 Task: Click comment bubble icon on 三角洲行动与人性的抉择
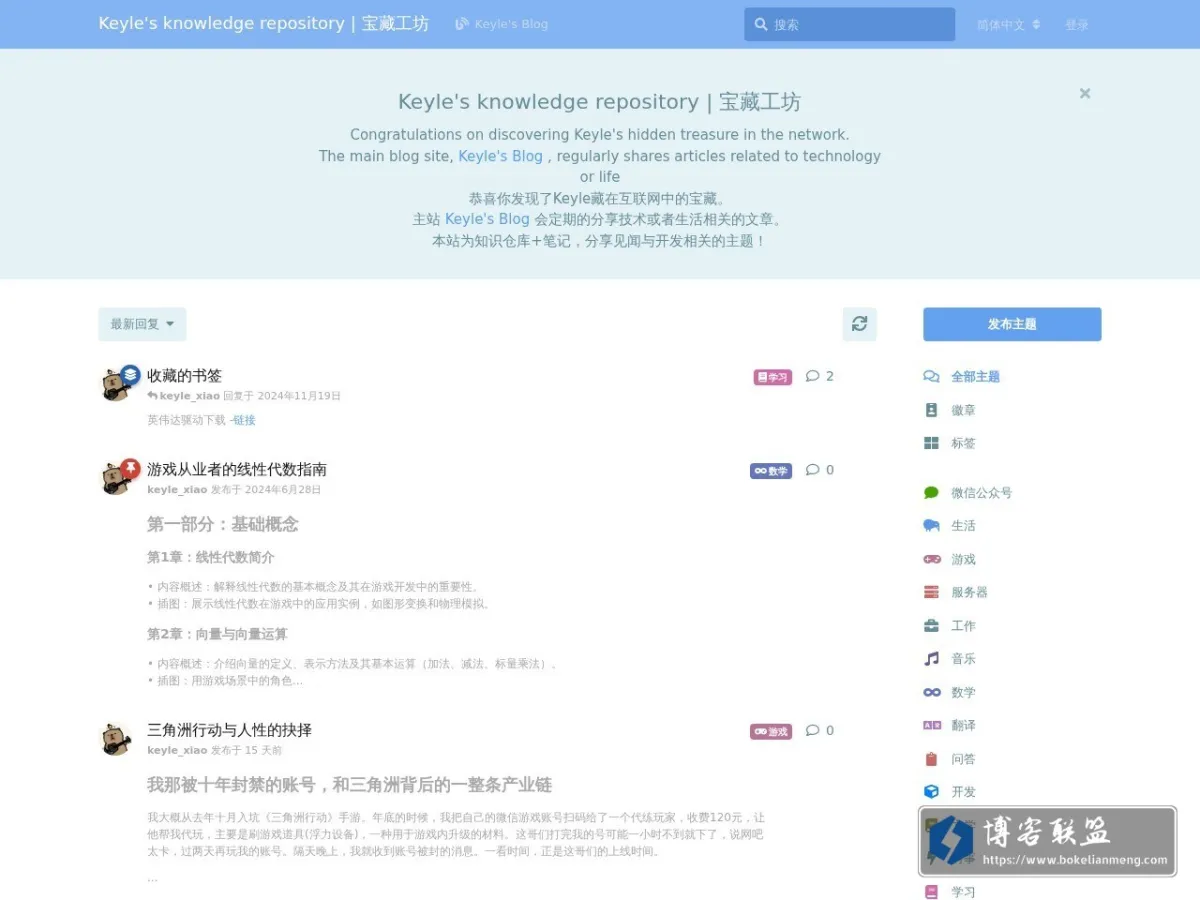[812, 730]
